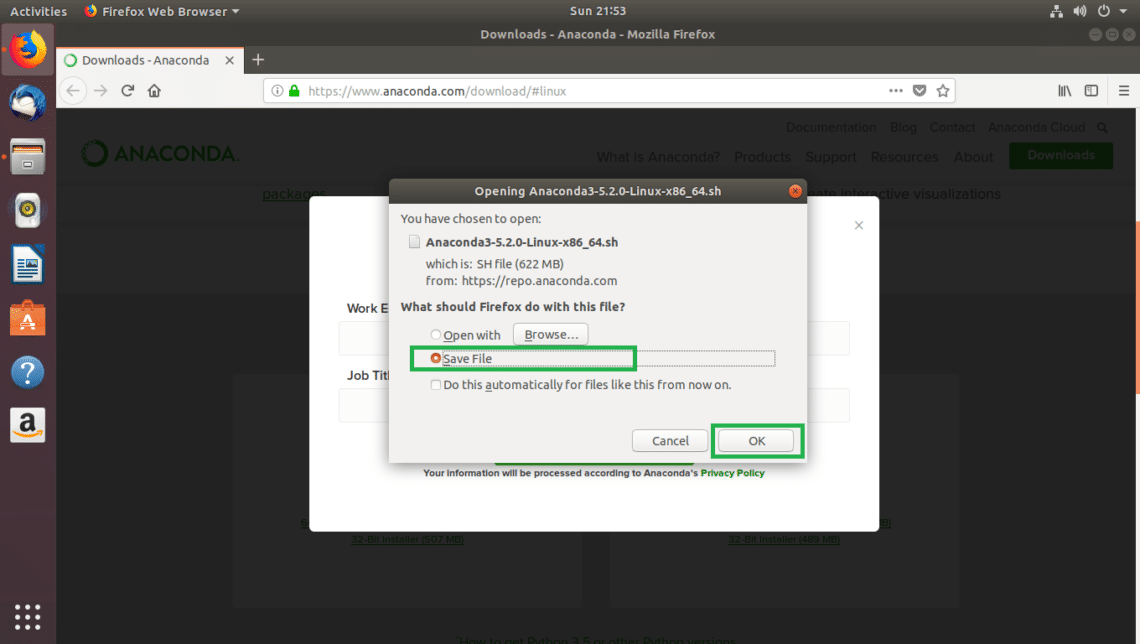Image resolution: width=1140 pixels, height=644 pixels.
Task: Open the Support menu
Action: [x=831, y=157]
